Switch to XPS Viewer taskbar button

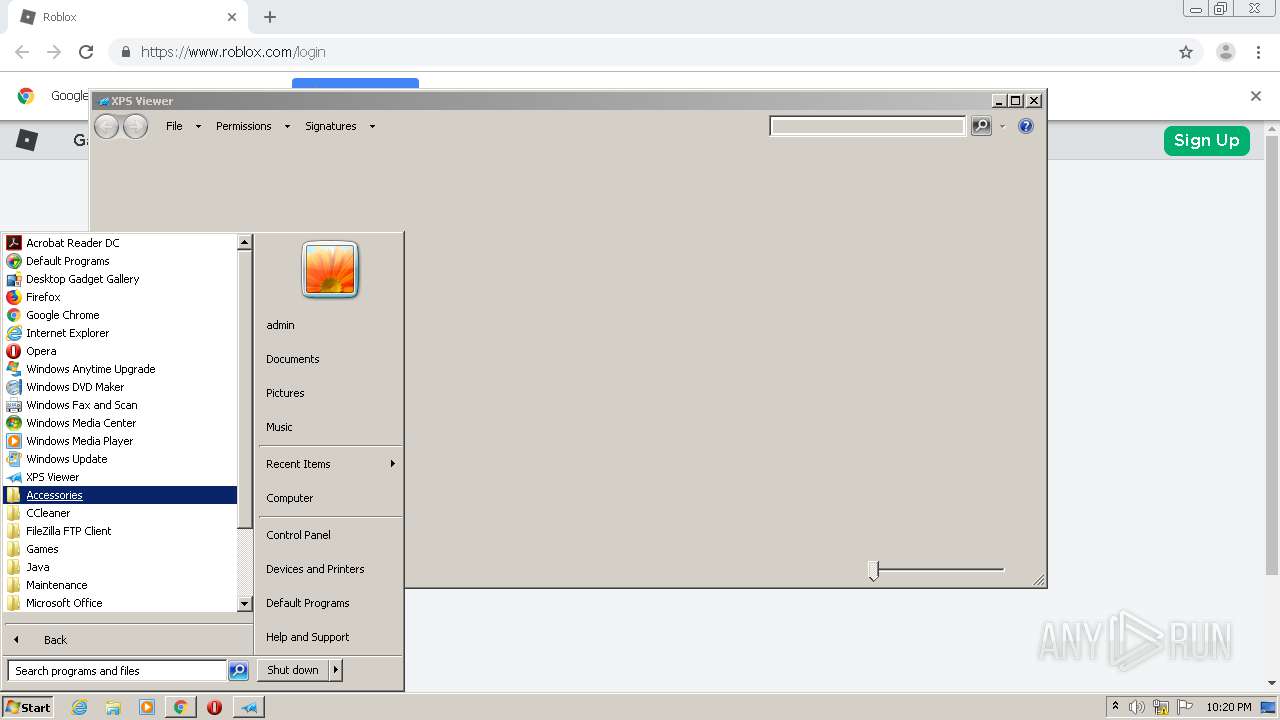pos(249,707)
